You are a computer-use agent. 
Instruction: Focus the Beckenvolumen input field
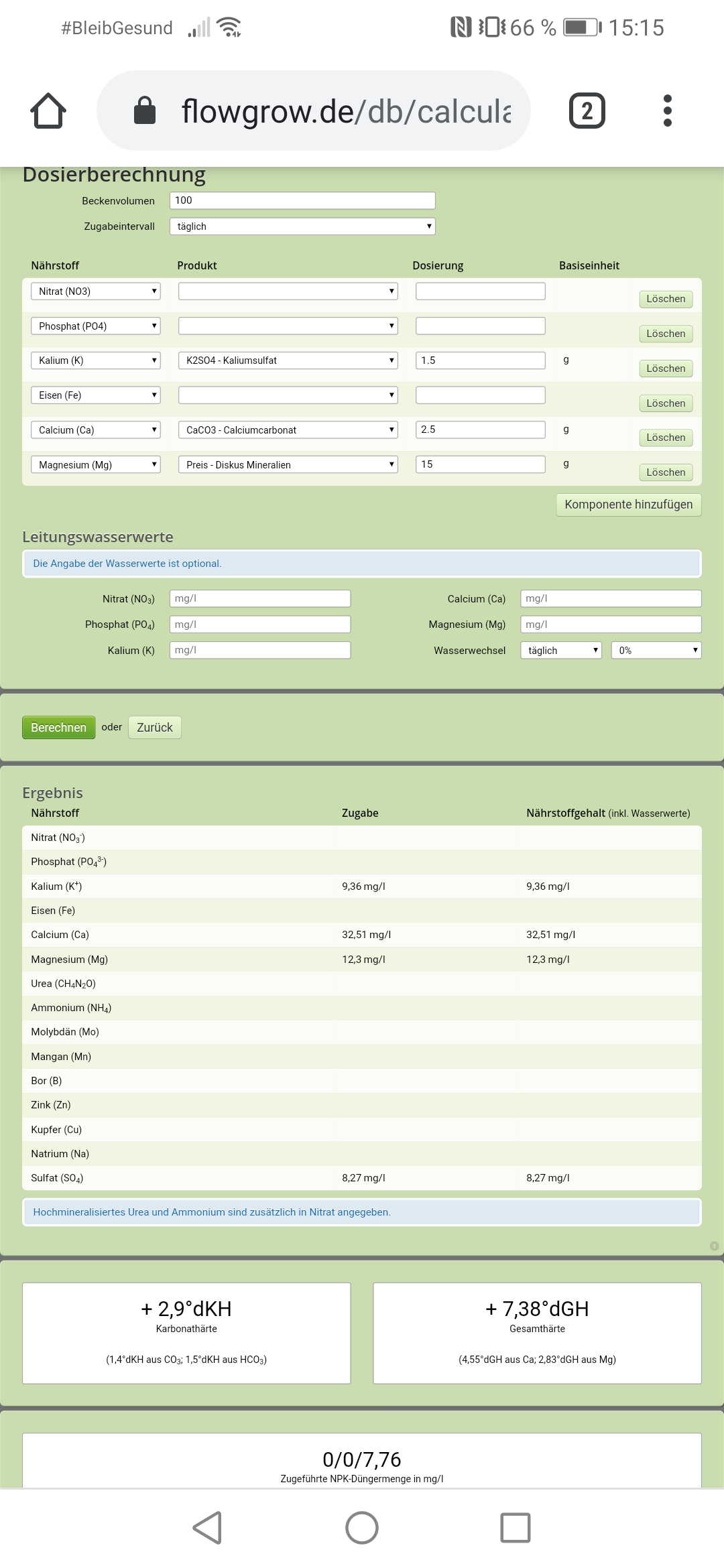(x=302, y=200)
